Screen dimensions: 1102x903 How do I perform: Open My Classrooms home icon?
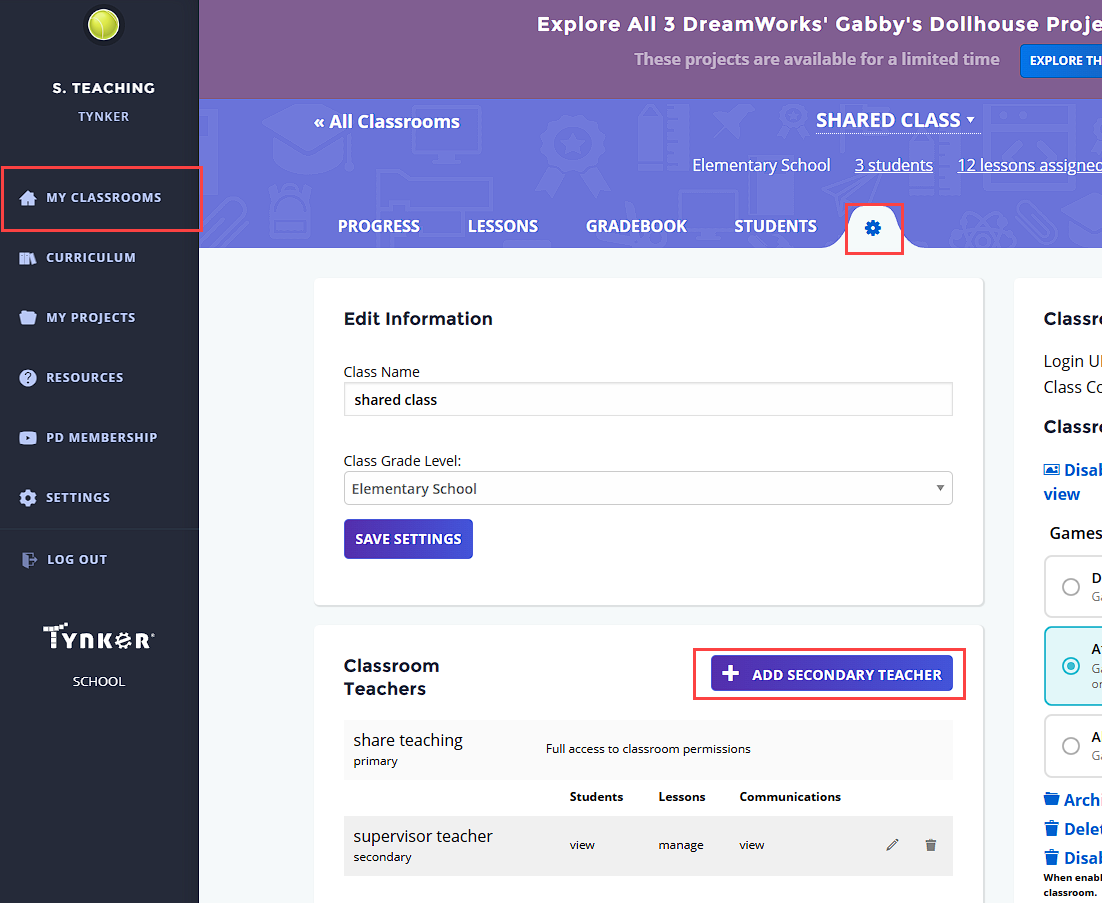click(27, 198)
